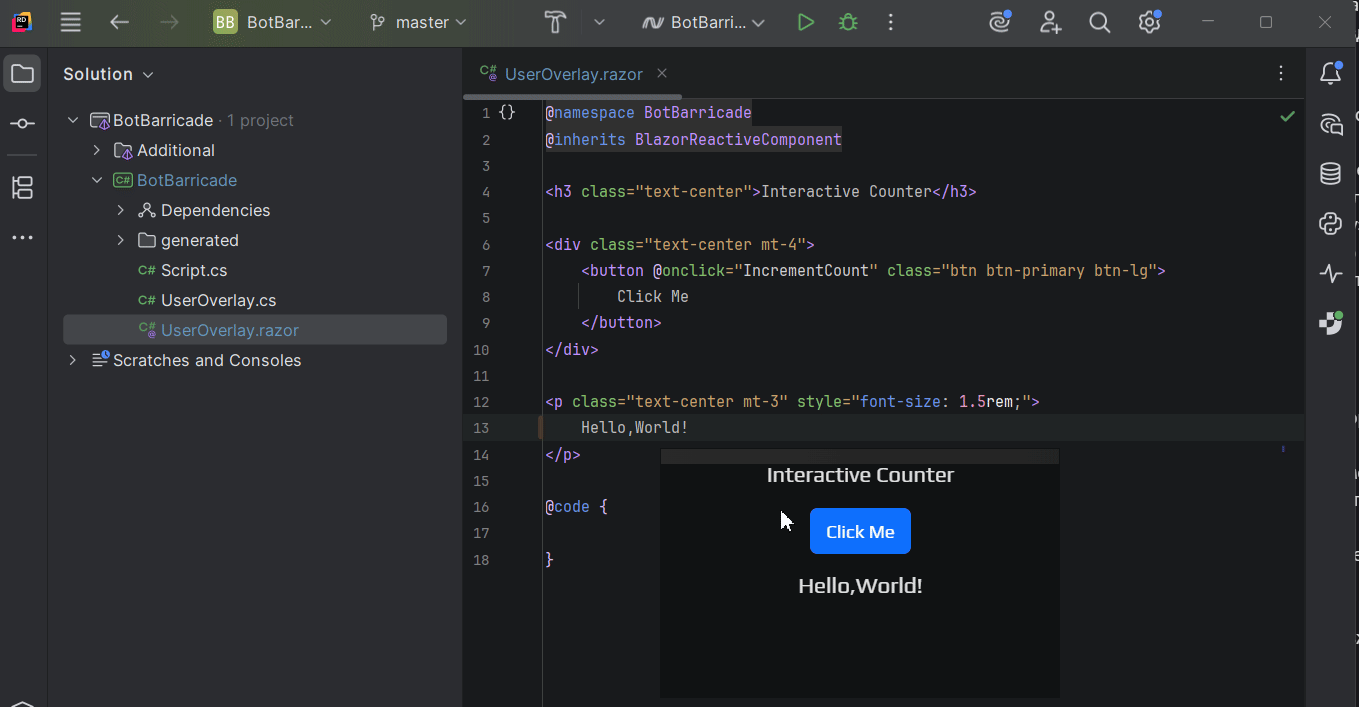
Task: Open Search Everywhere with the magnifier icon
Action: [x=1099, y=21]
